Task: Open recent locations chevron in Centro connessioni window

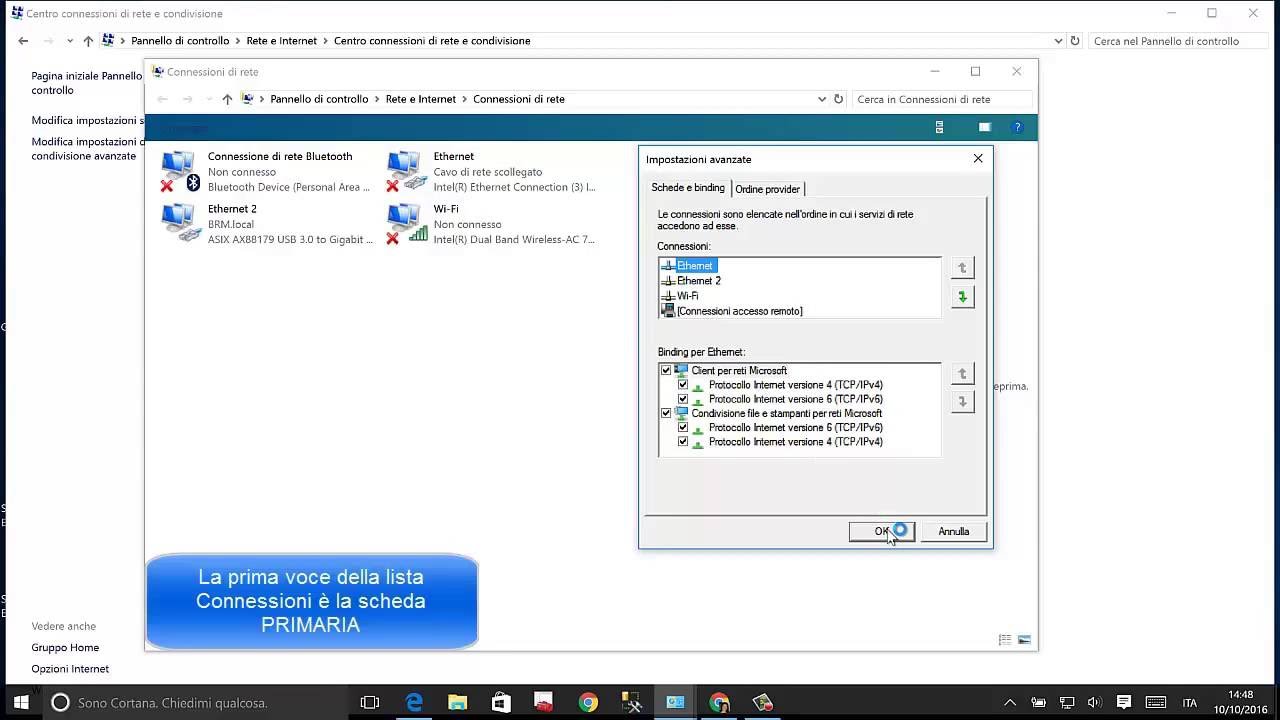Action: (70, 41)
